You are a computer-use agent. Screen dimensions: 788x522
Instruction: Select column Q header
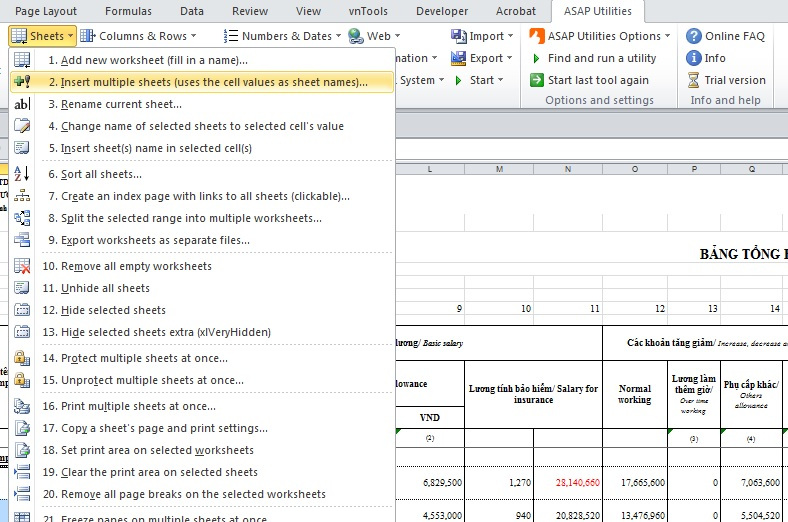pyautogui.click(x=751, y=169)
